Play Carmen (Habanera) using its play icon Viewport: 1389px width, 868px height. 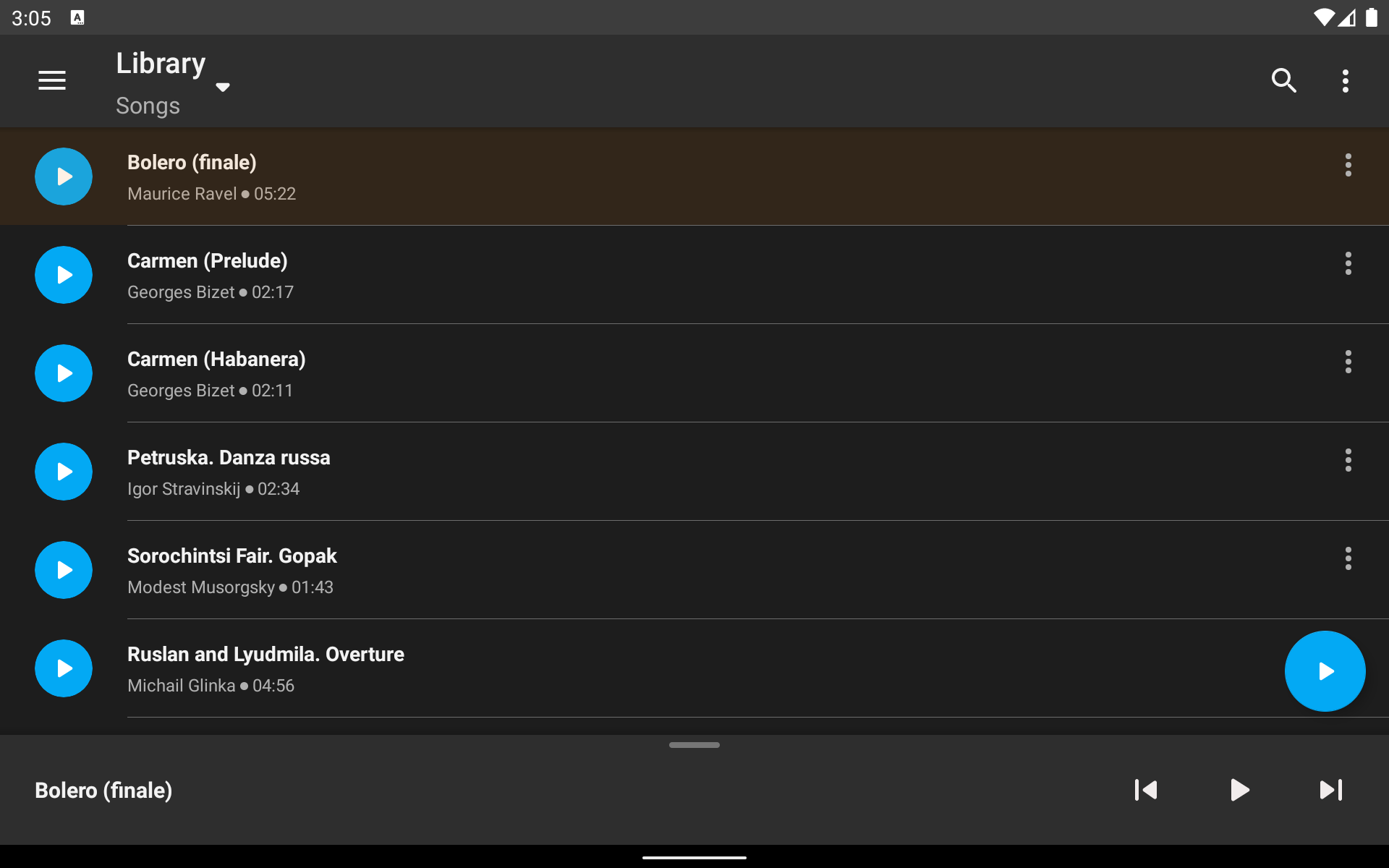coord(64,373)
